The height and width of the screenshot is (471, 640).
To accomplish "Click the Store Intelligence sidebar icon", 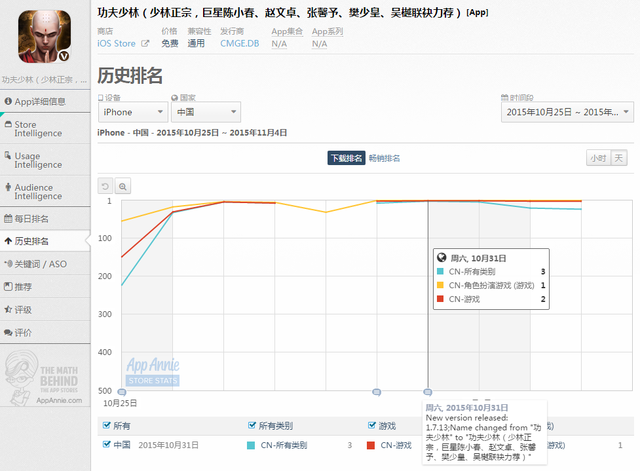I will coord(8,124).
